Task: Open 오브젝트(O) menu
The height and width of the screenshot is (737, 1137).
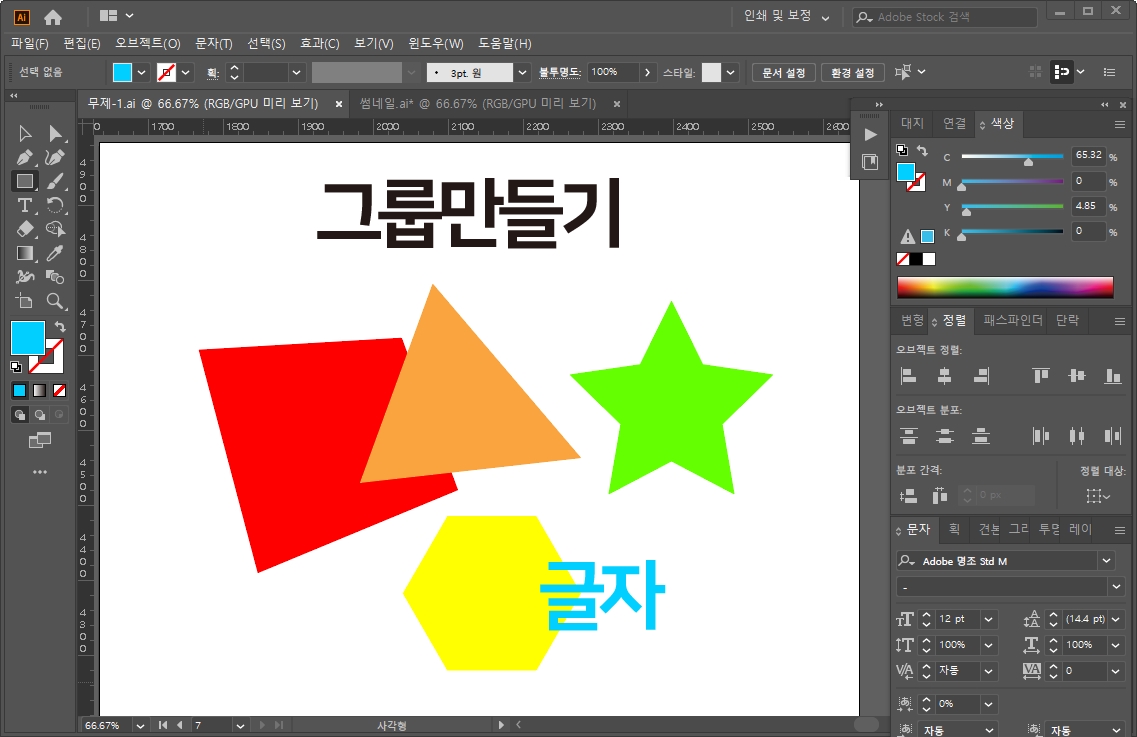Action: (x=148, y=44)
